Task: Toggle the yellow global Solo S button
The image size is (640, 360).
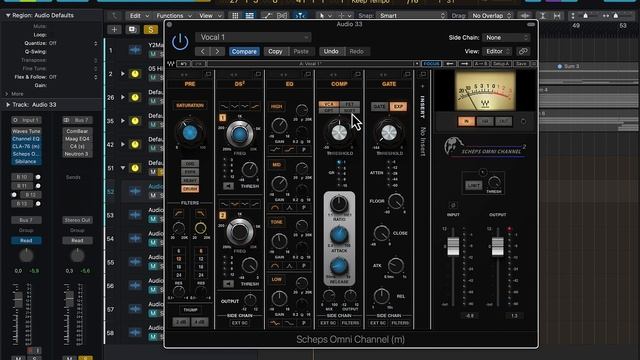Action: (151, 29)
